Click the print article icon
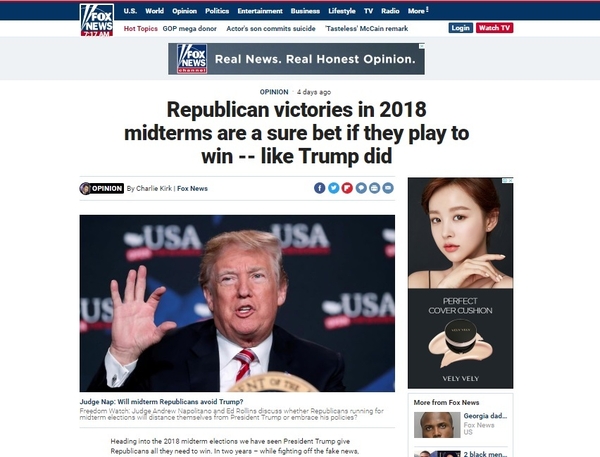The height and width of the screenshot is (457, 600). (x=375, y=188)
